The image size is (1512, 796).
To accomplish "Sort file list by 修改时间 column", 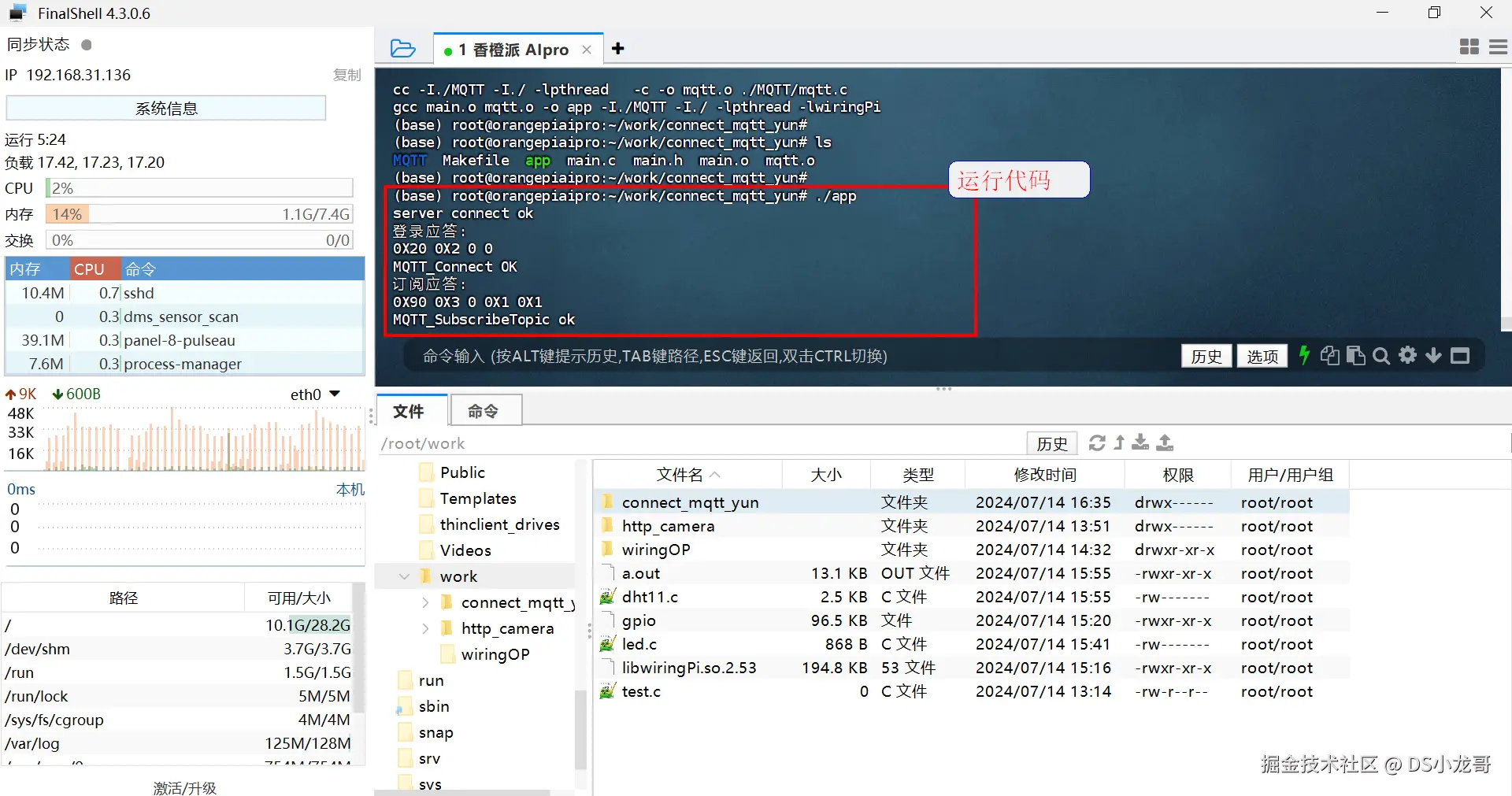I will pyautogui.click(x=1045, y=475).
